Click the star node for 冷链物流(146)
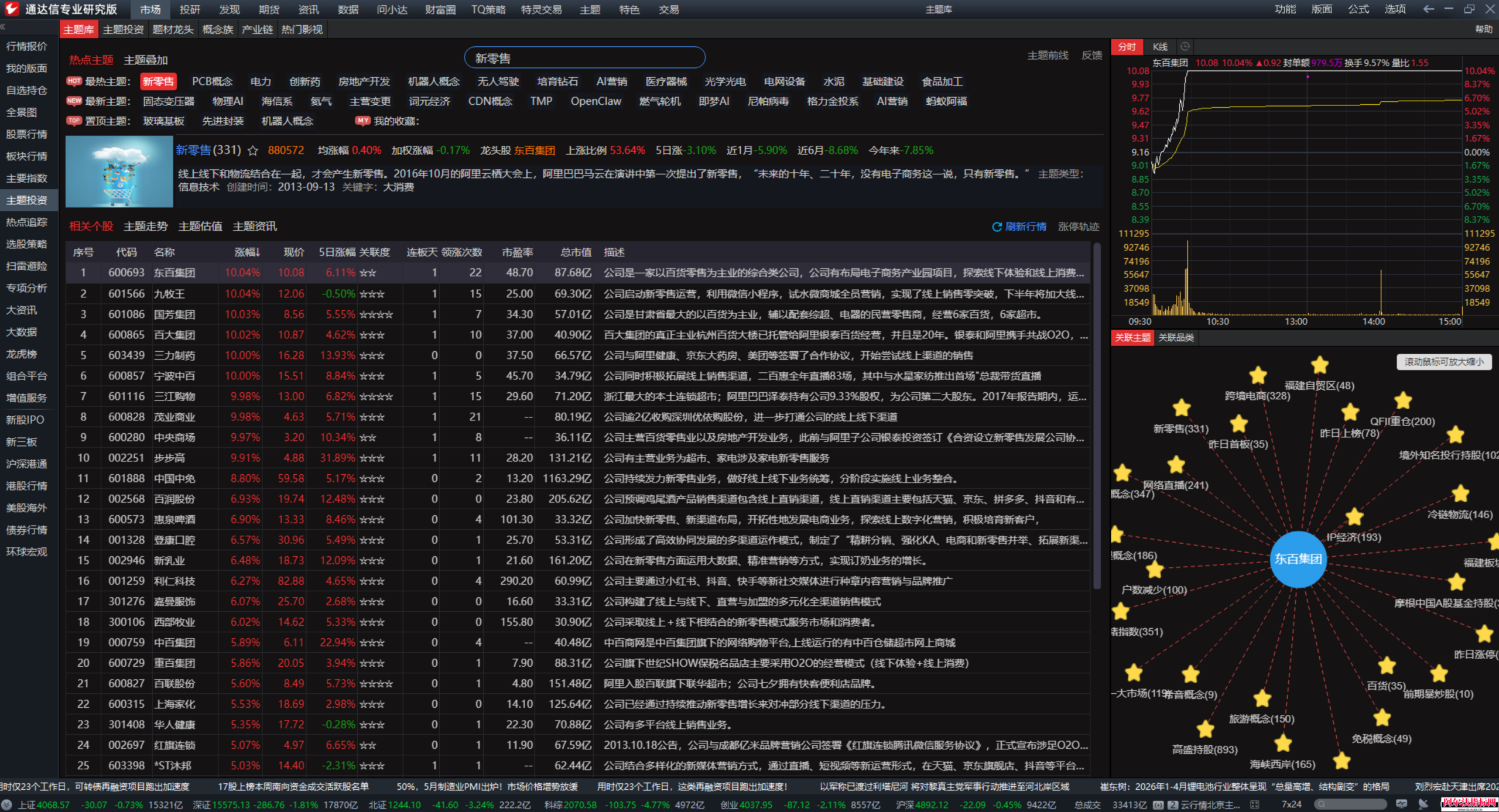 coord(1460,494)
